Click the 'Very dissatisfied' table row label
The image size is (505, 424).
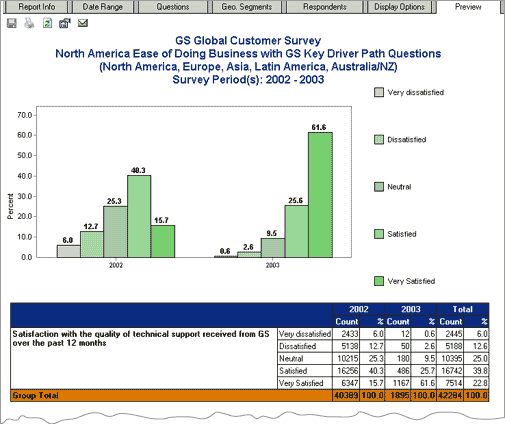(305, 334)
